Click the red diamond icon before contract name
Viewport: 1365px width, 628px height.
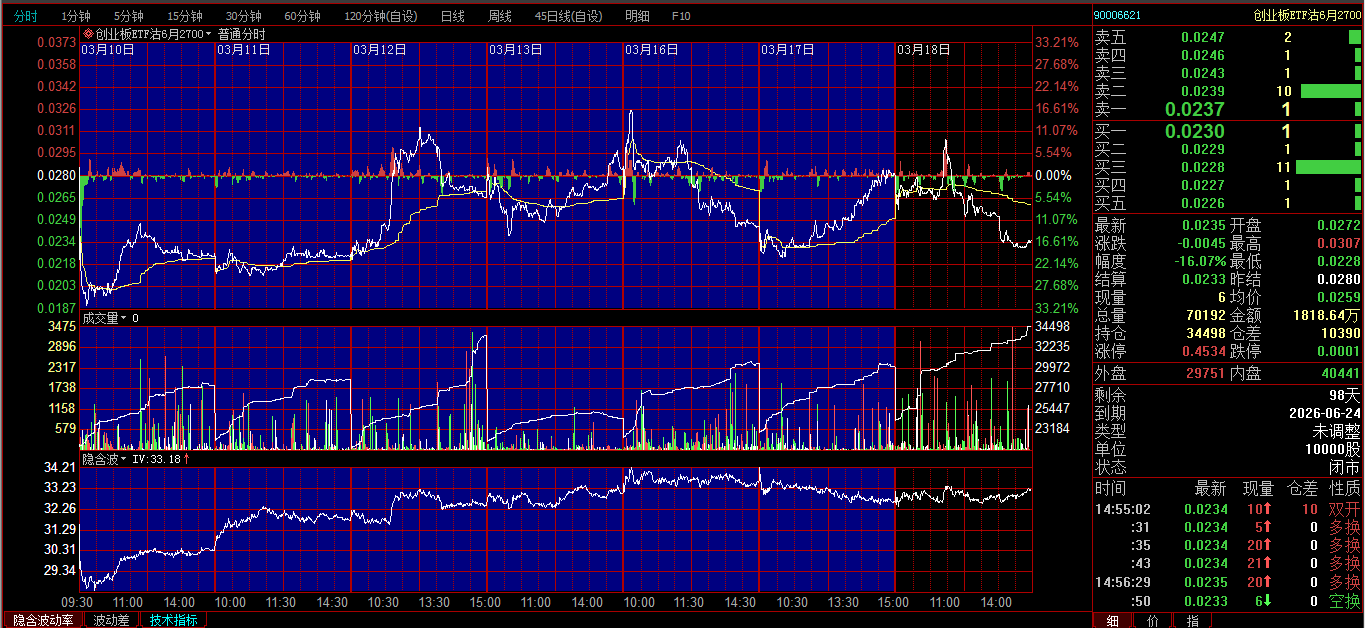point(88,34)
